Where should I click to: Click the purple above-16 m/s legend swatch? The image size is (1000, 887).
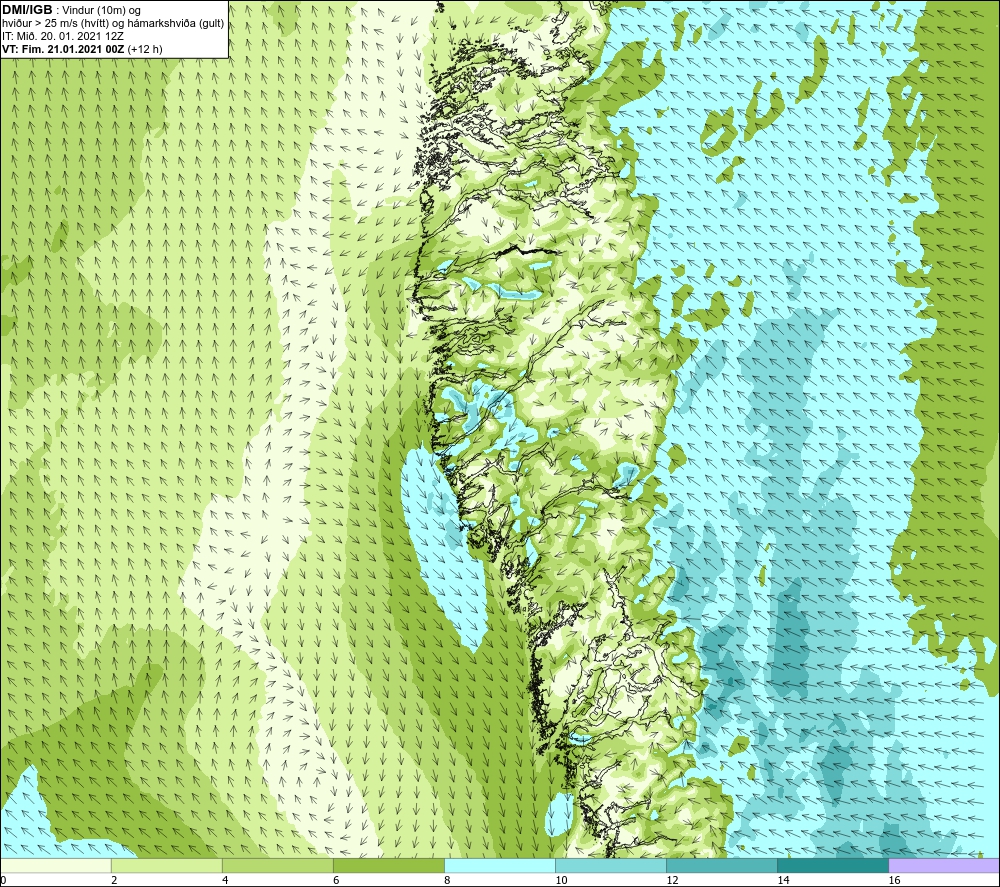pyautogui.click(x=944, y=865)
